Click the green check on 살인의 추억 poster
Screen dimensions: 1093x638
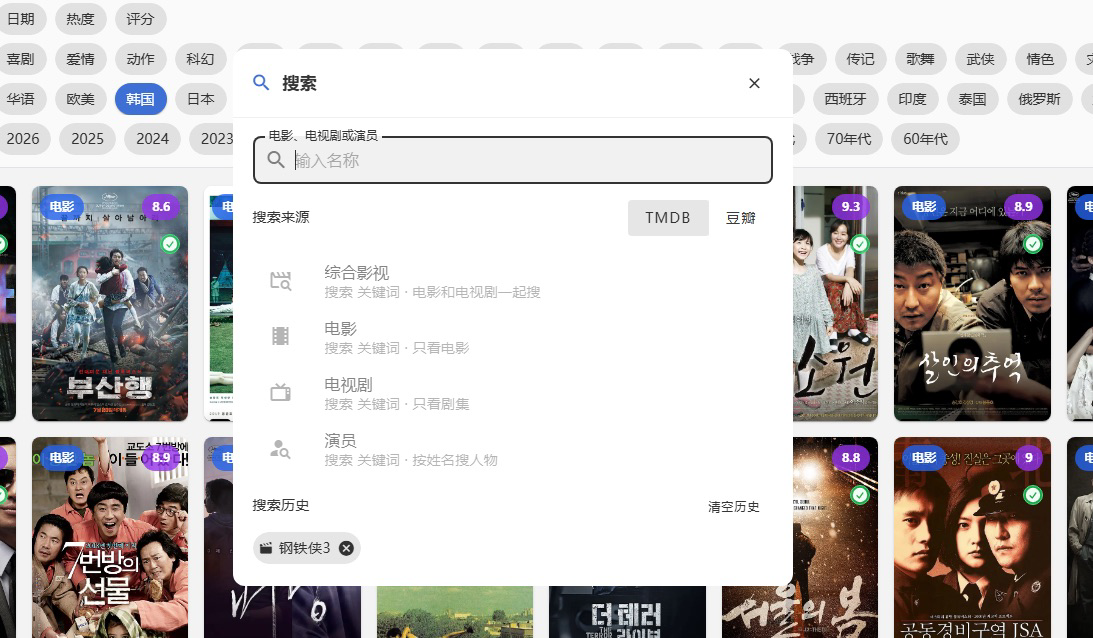(1033, 243)
